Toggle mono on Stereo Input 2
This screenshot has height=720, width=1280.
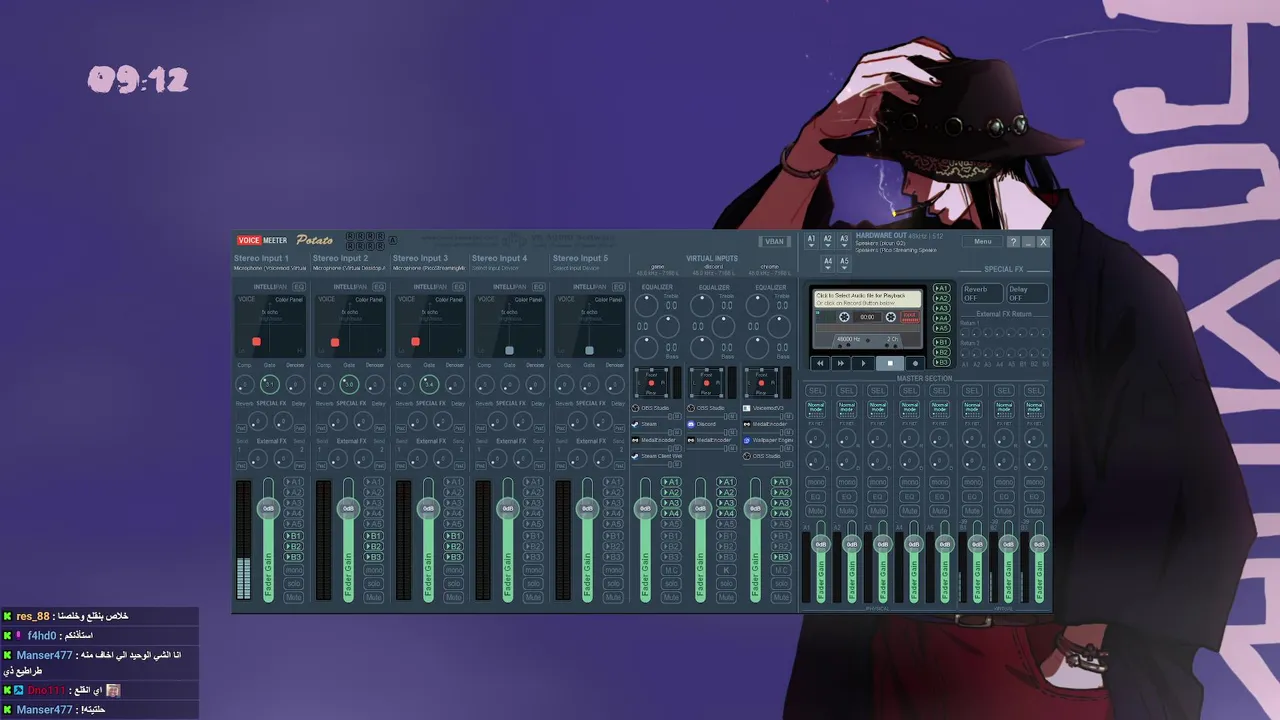pyautogui.click(x=373, y=570)
